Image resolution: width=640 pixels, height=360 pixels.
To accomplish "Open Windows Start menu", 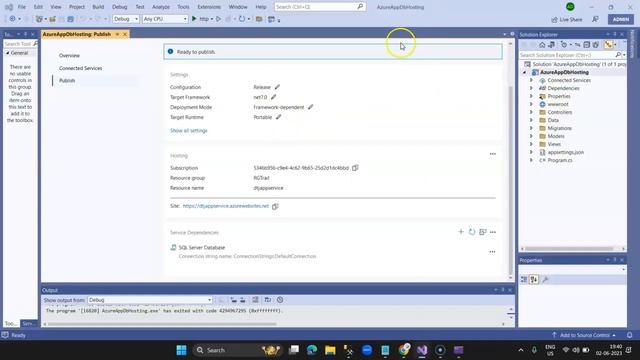I will click(181, 350).
